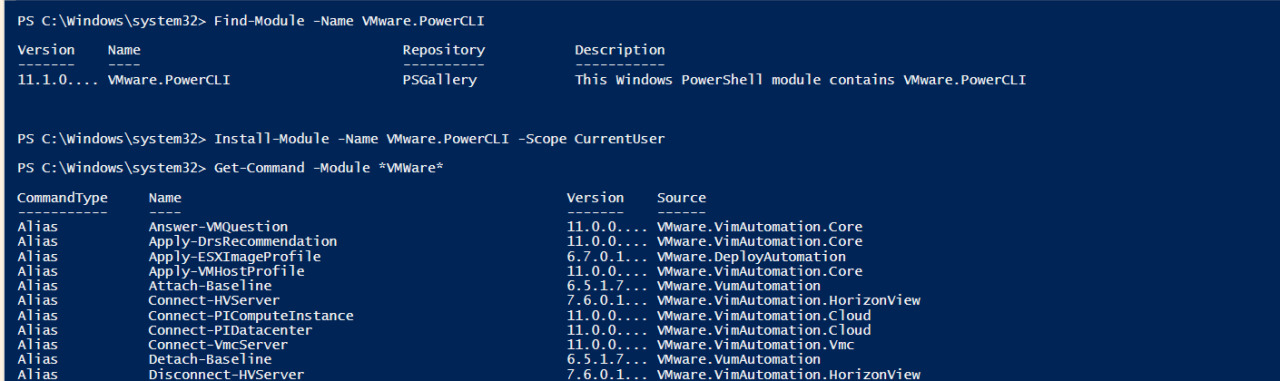Click the Apply-DrsRecommendation alias name
Image resolution: width=1280 pixels, height=381 pixels.
click(243, 242)
